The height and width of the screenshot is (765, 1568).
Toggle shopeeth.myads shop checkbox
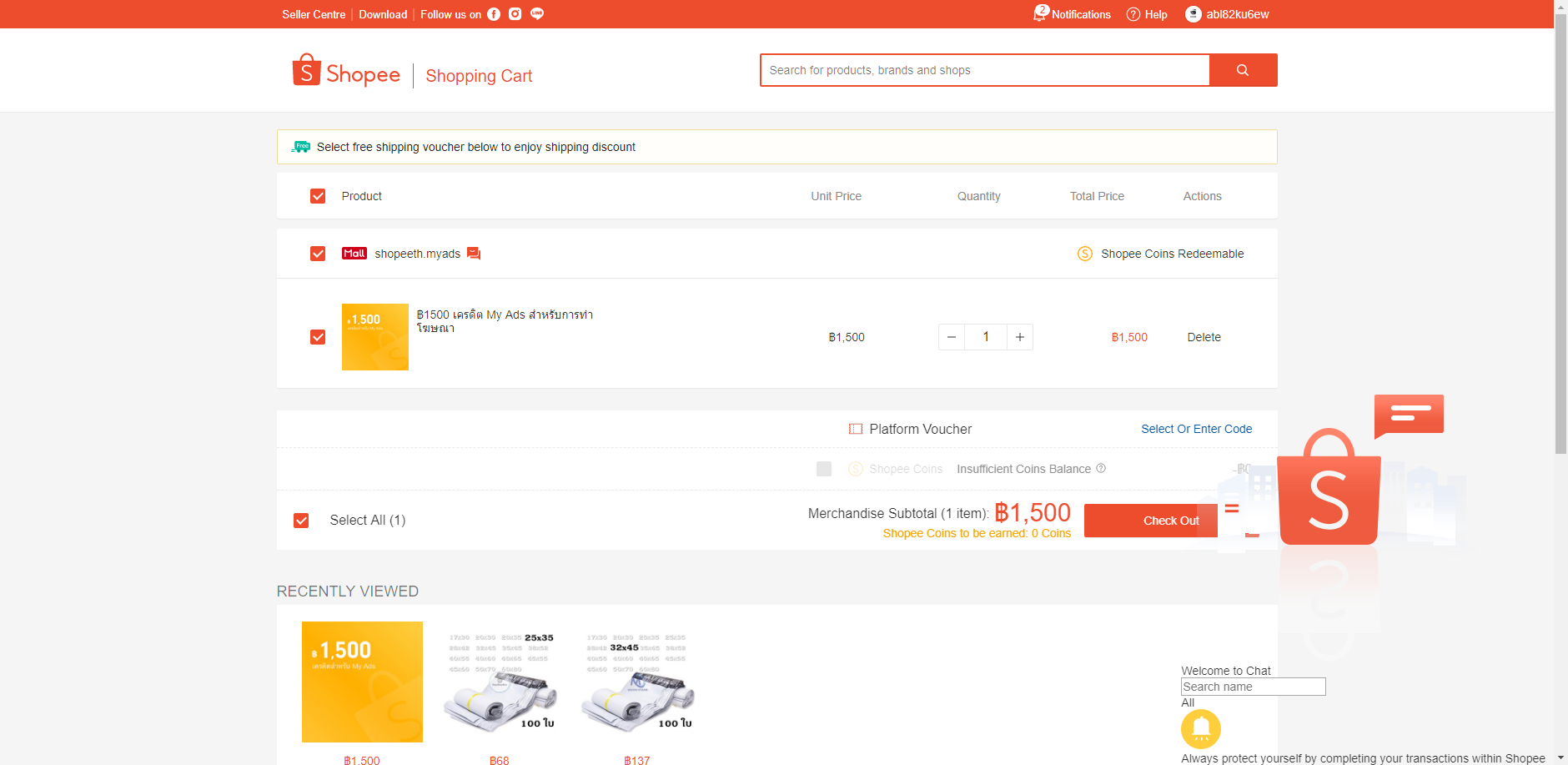click(x=318, y=254)
